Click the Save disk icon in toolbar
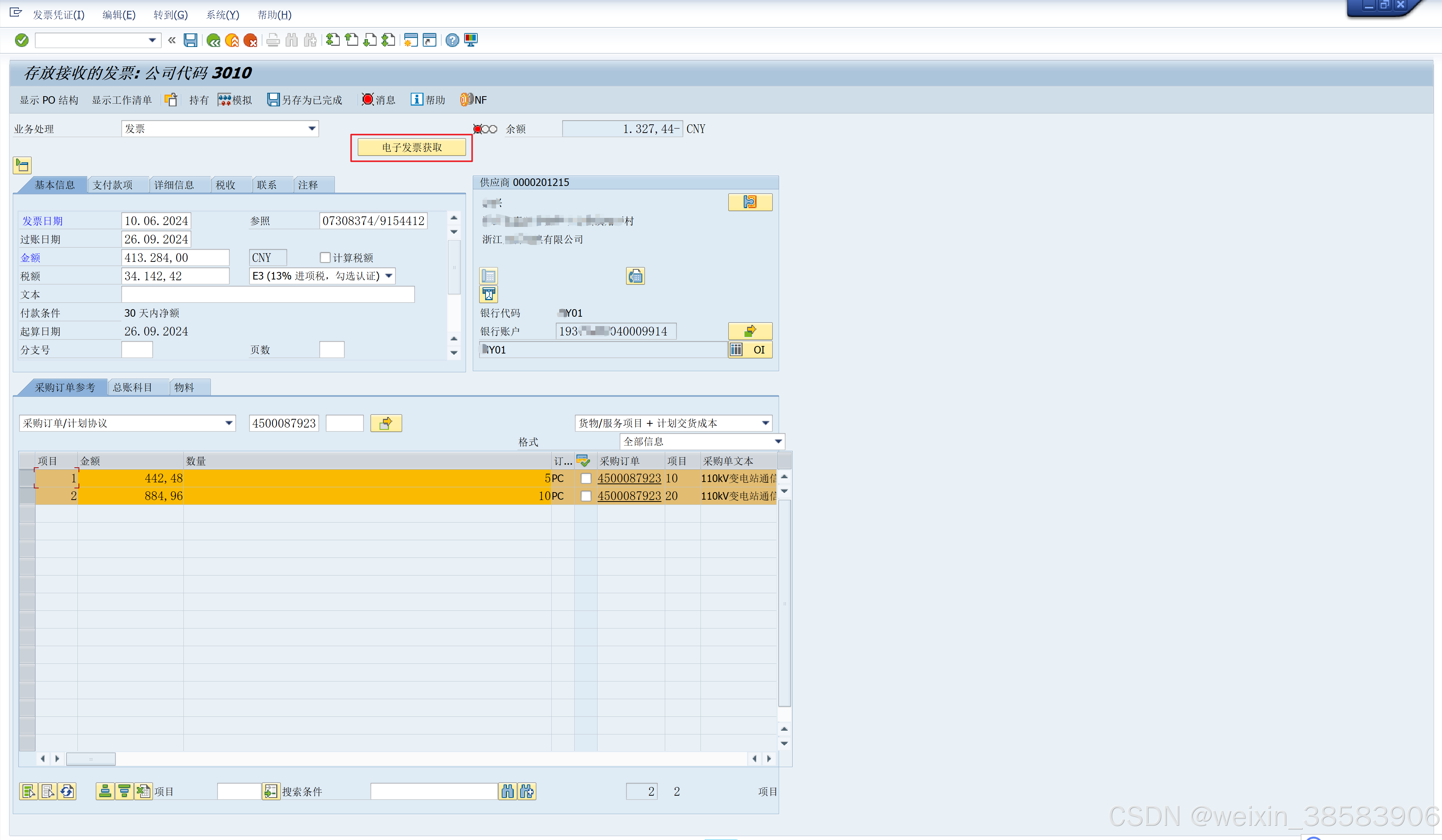 (x=191, y=40)
